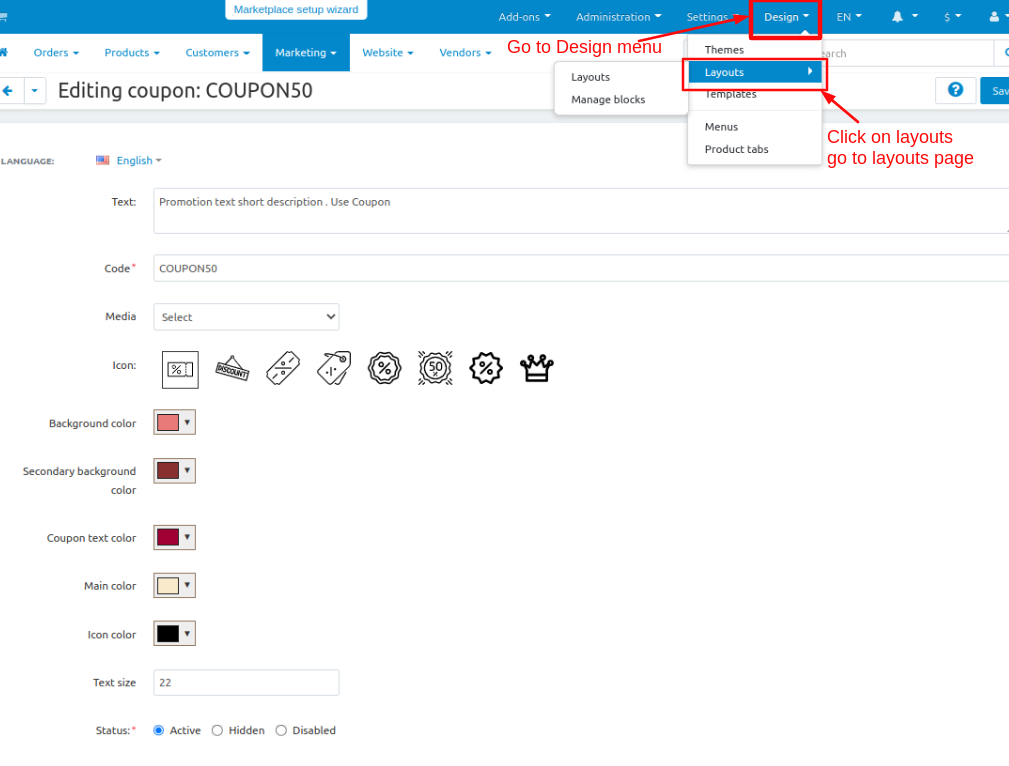
Task: Open the Background color swatch picker
Action: coord(174,422)
